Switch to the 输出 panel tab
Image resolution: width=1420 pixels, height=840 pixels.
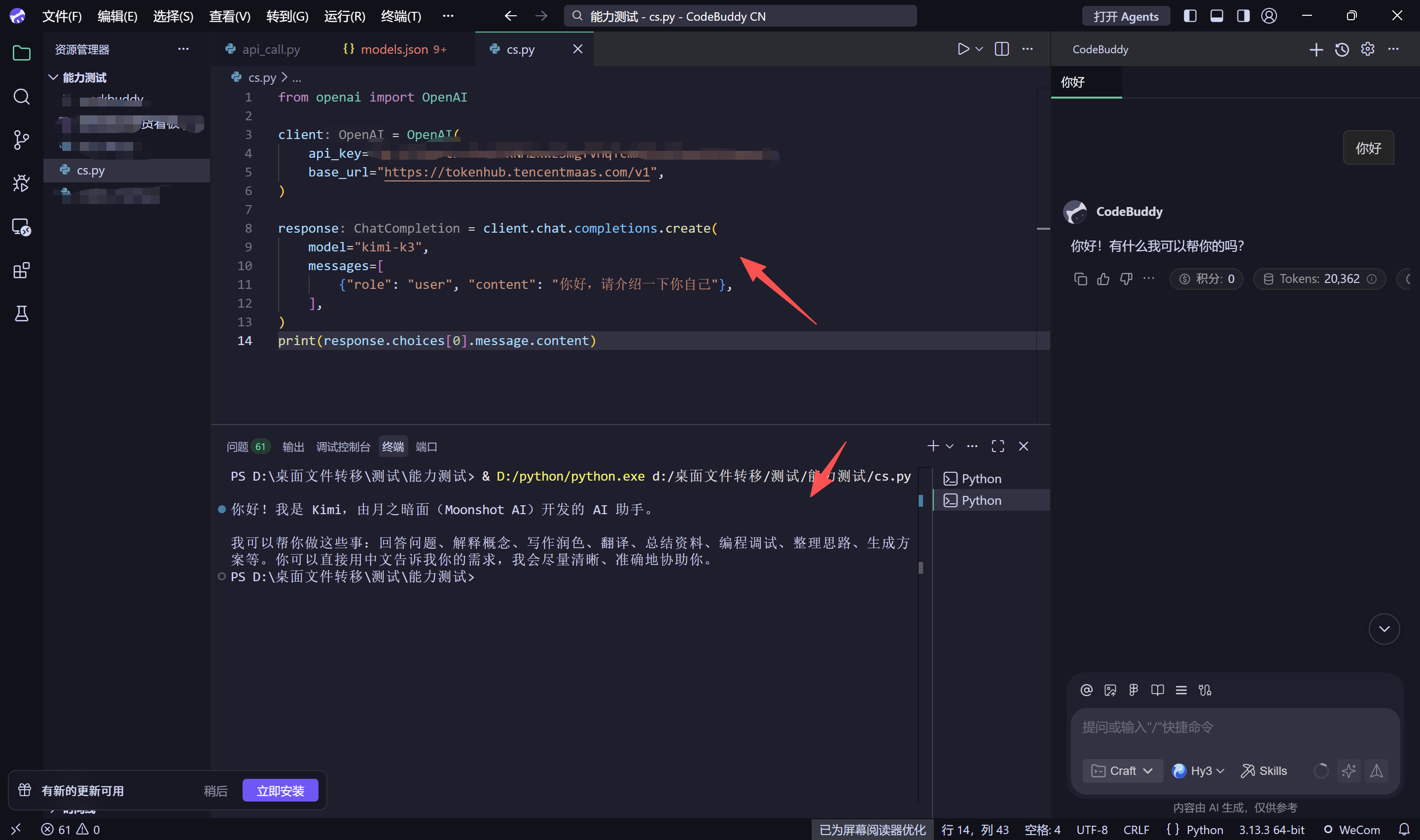[x=292, y=447]
